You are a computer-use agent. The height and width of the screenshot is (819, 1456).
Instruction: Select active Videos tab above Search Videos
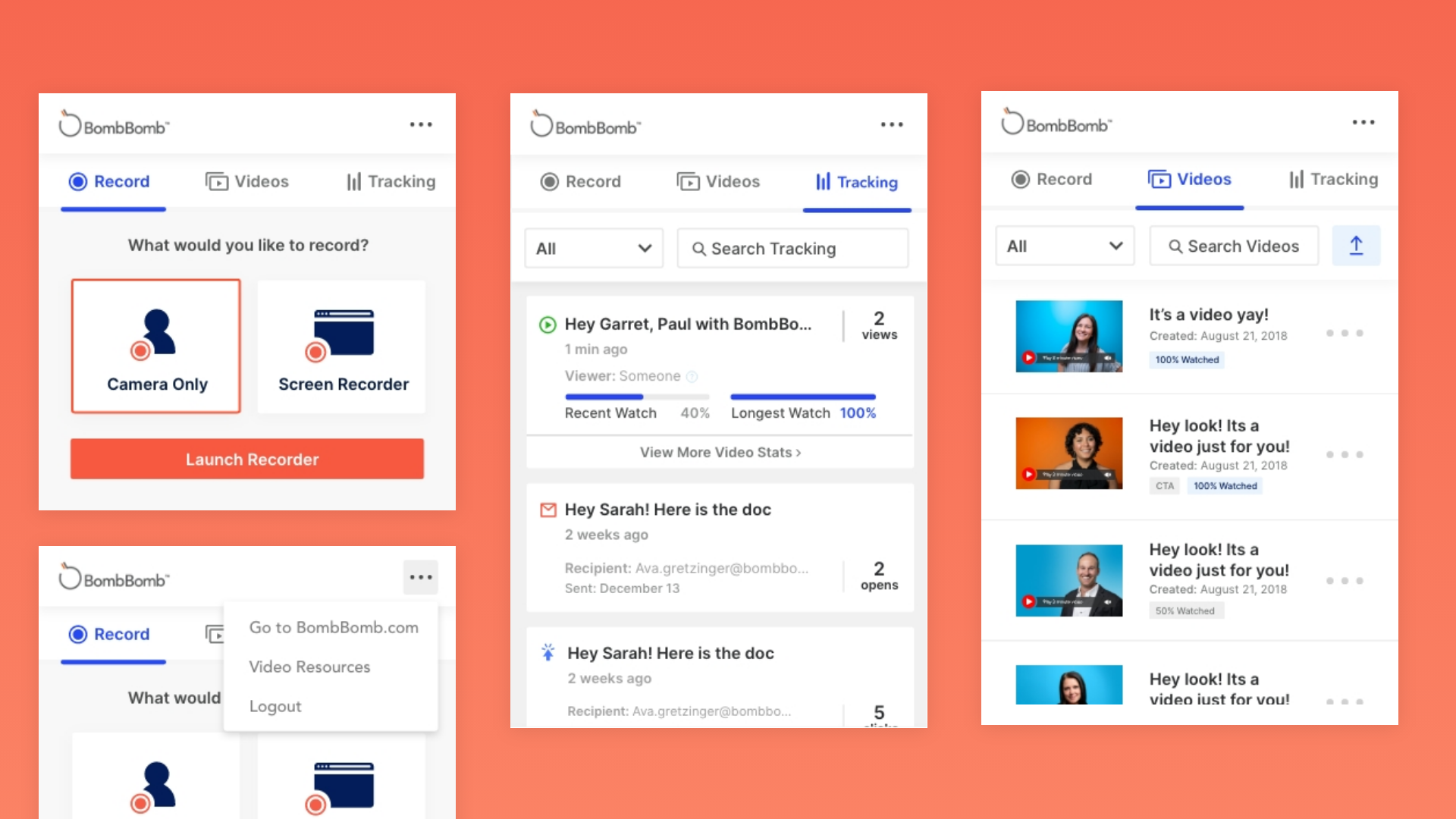tap(1190, 180)
